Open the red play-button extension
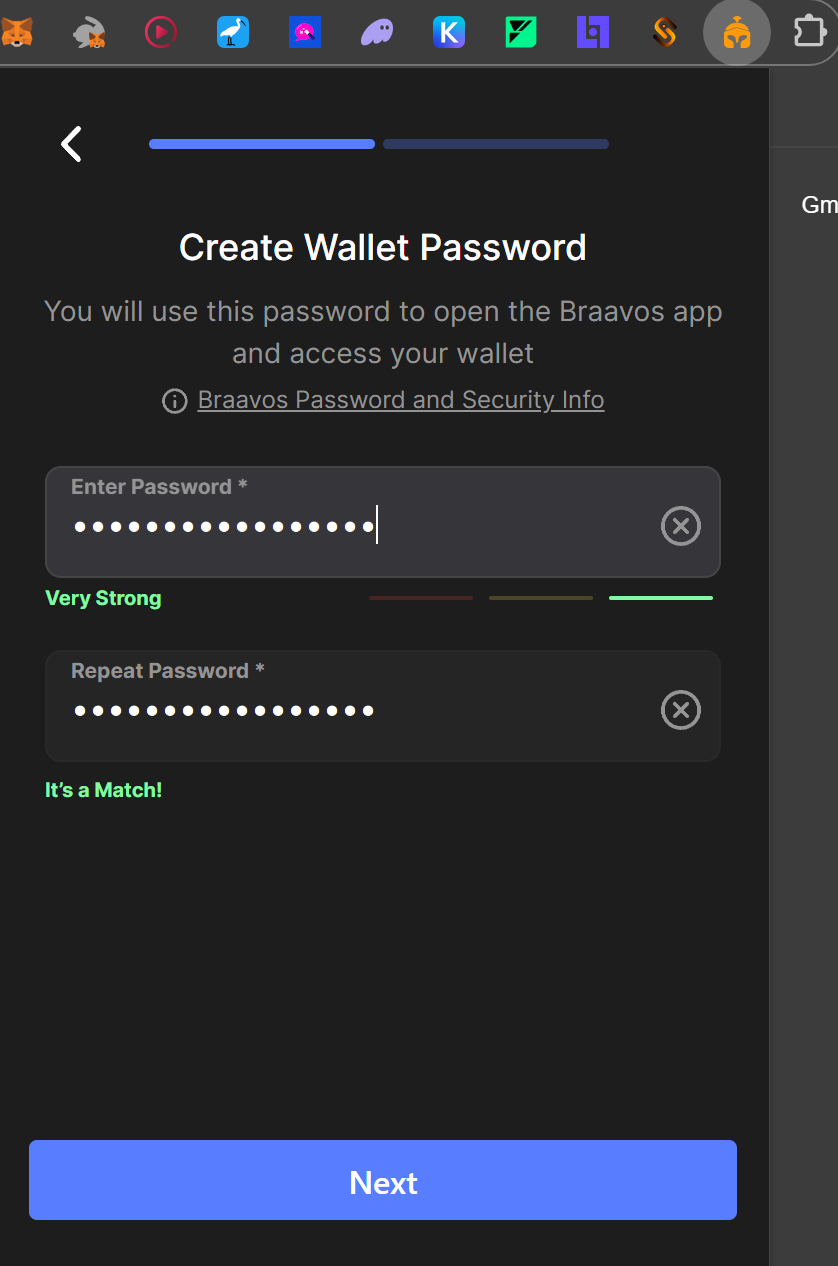Screen dimensions: 838x1266 point(160,31)
